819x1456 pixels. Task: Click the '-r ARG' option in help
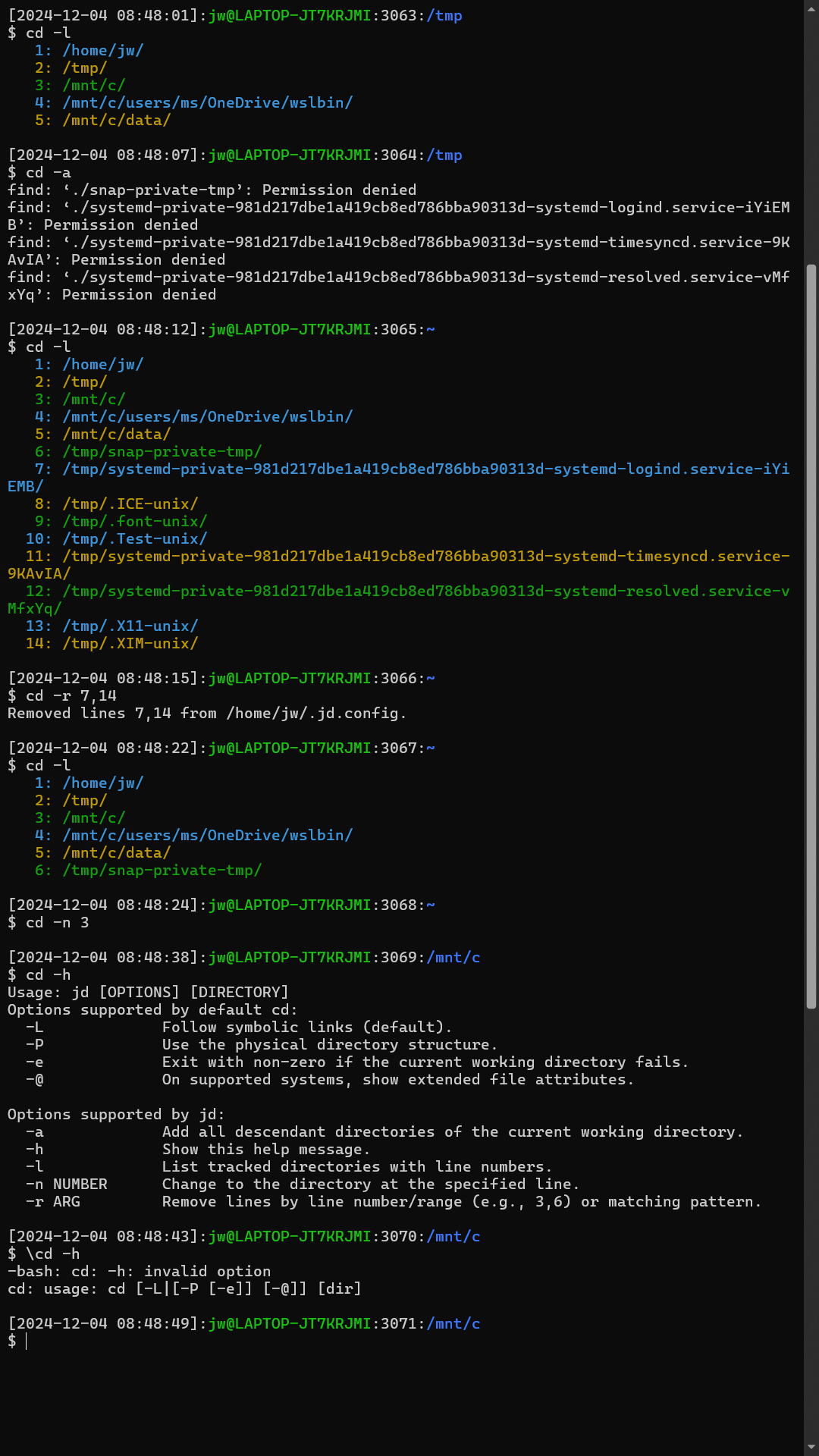coord(53,1202)
